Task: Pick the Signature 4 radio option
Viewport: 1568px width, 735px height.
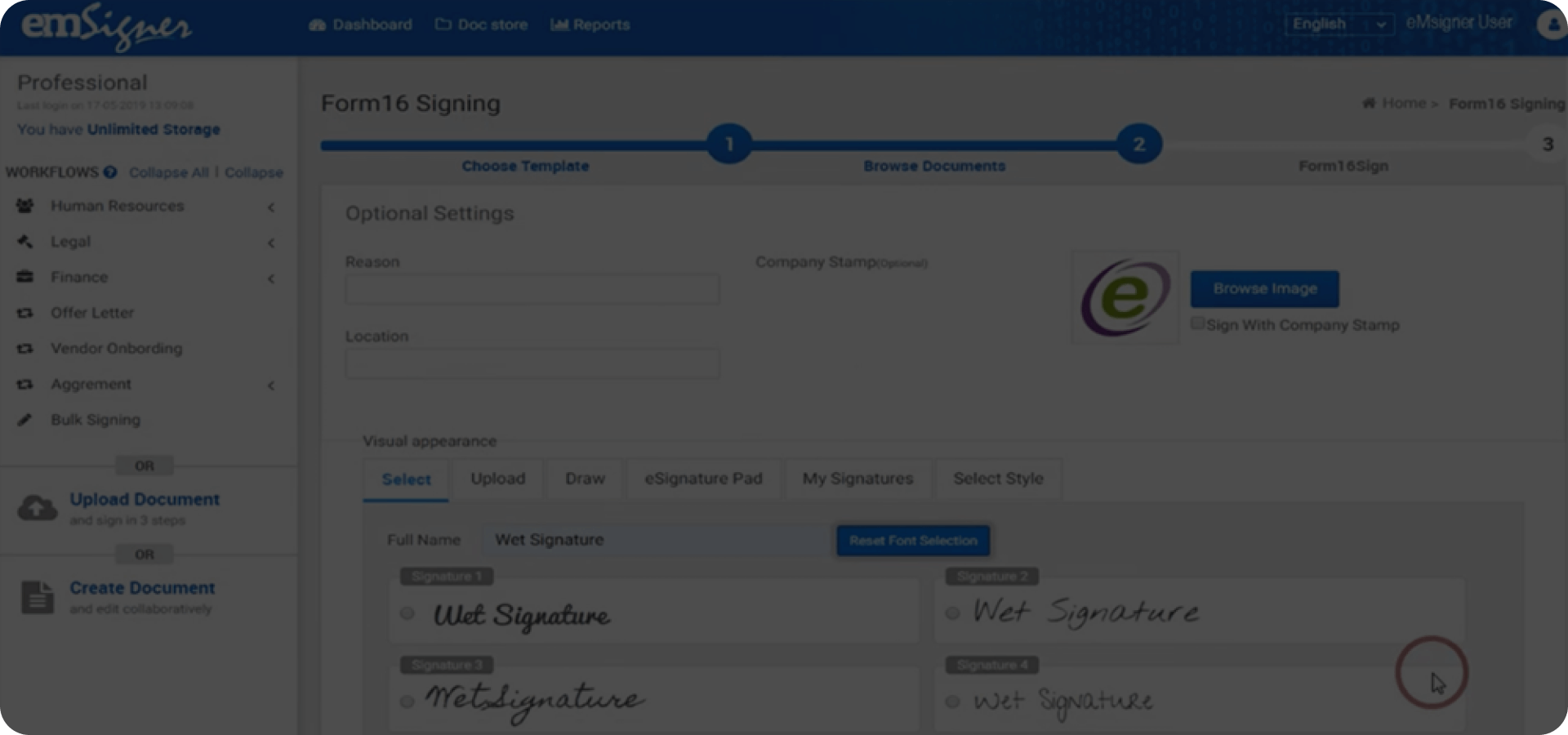Action: tap(952, 702)
